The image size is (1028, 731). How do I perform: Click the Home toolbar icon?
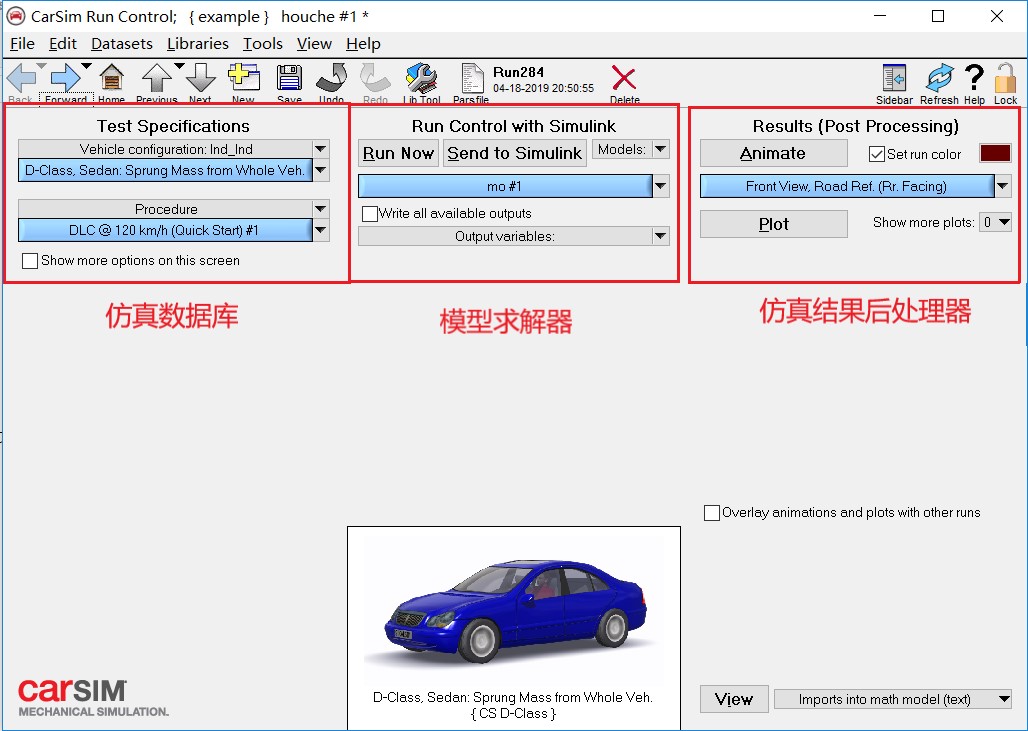coord(111,80)
